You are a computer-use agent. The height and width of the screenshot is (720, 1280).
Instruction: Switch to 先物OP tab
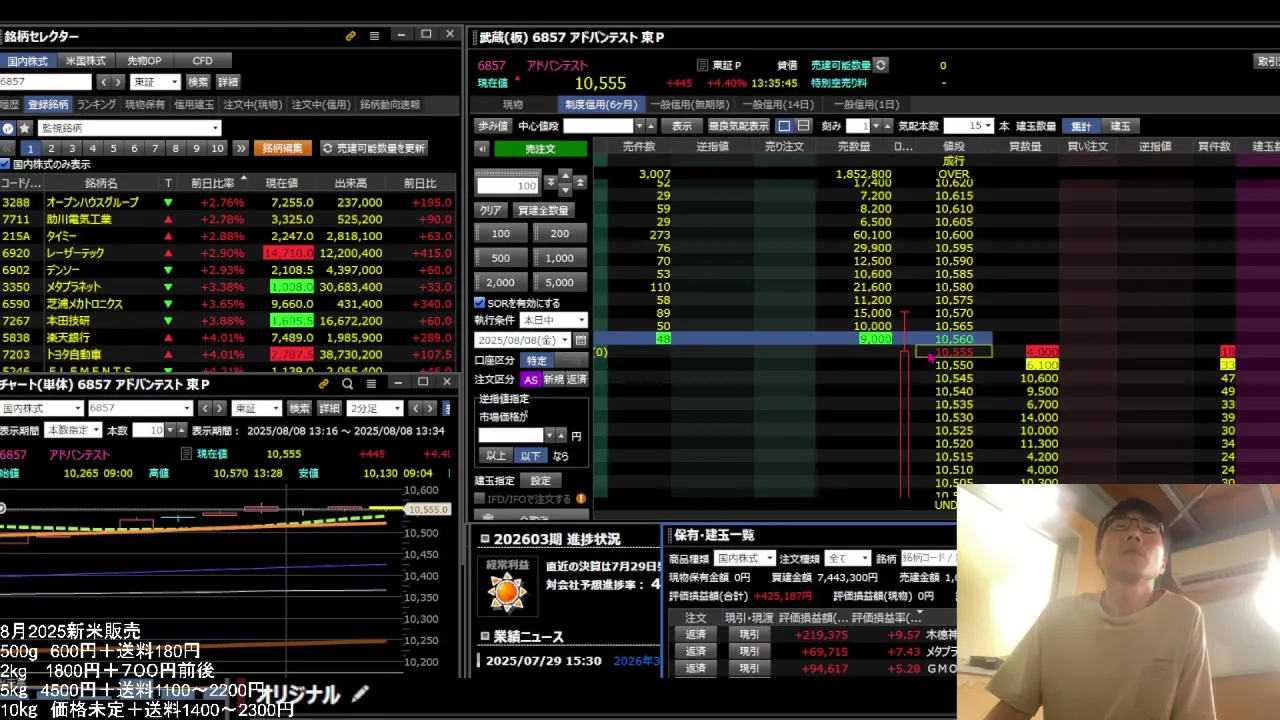(x=144, y=60)
